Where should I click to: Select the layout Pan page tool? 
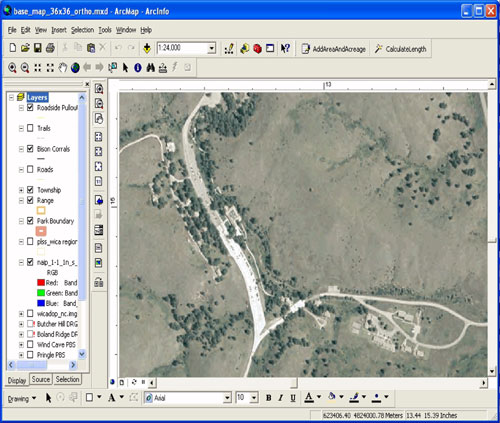(x=99, y=119)
